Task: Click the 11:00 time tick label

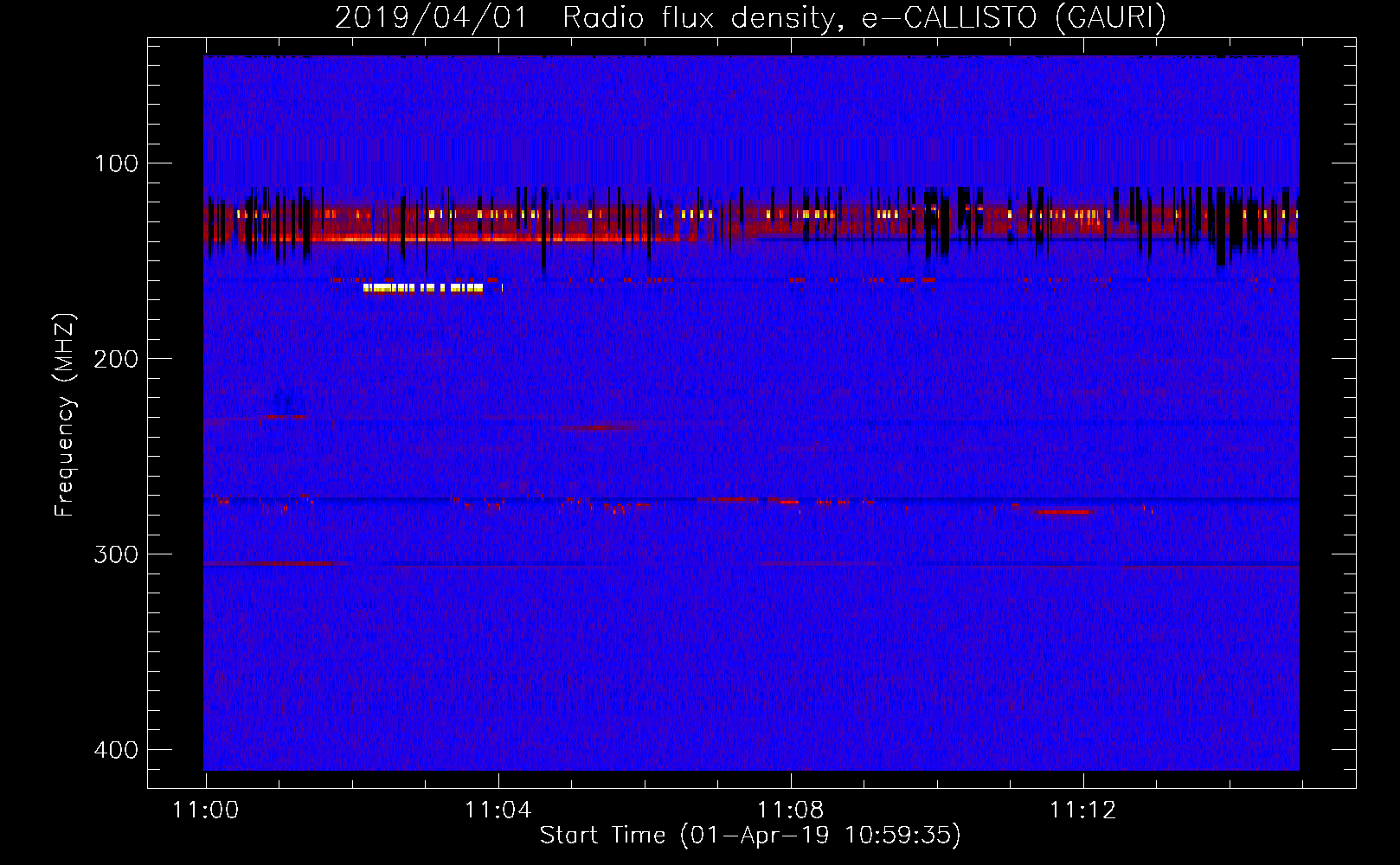Action: (206, 811)
